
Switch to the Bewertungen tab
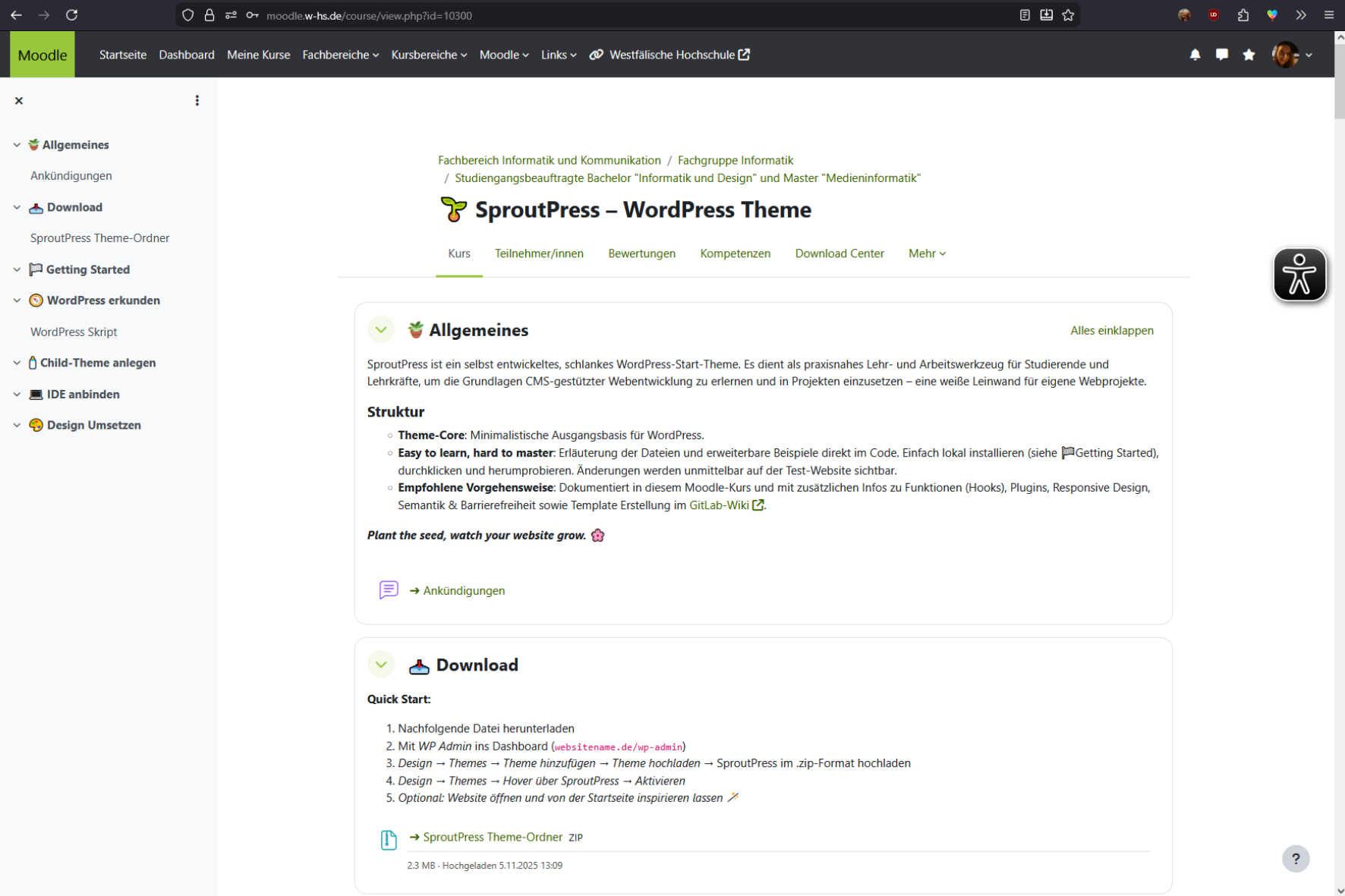pyautogui.click(x=641, y=253)
